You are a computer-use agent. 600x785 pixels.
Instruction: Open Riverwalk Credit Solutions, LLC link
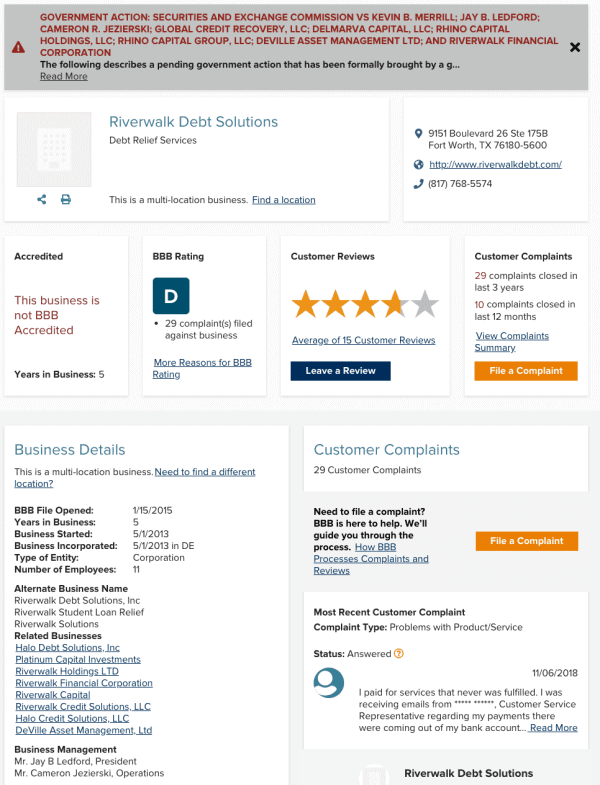click(83, 706)
